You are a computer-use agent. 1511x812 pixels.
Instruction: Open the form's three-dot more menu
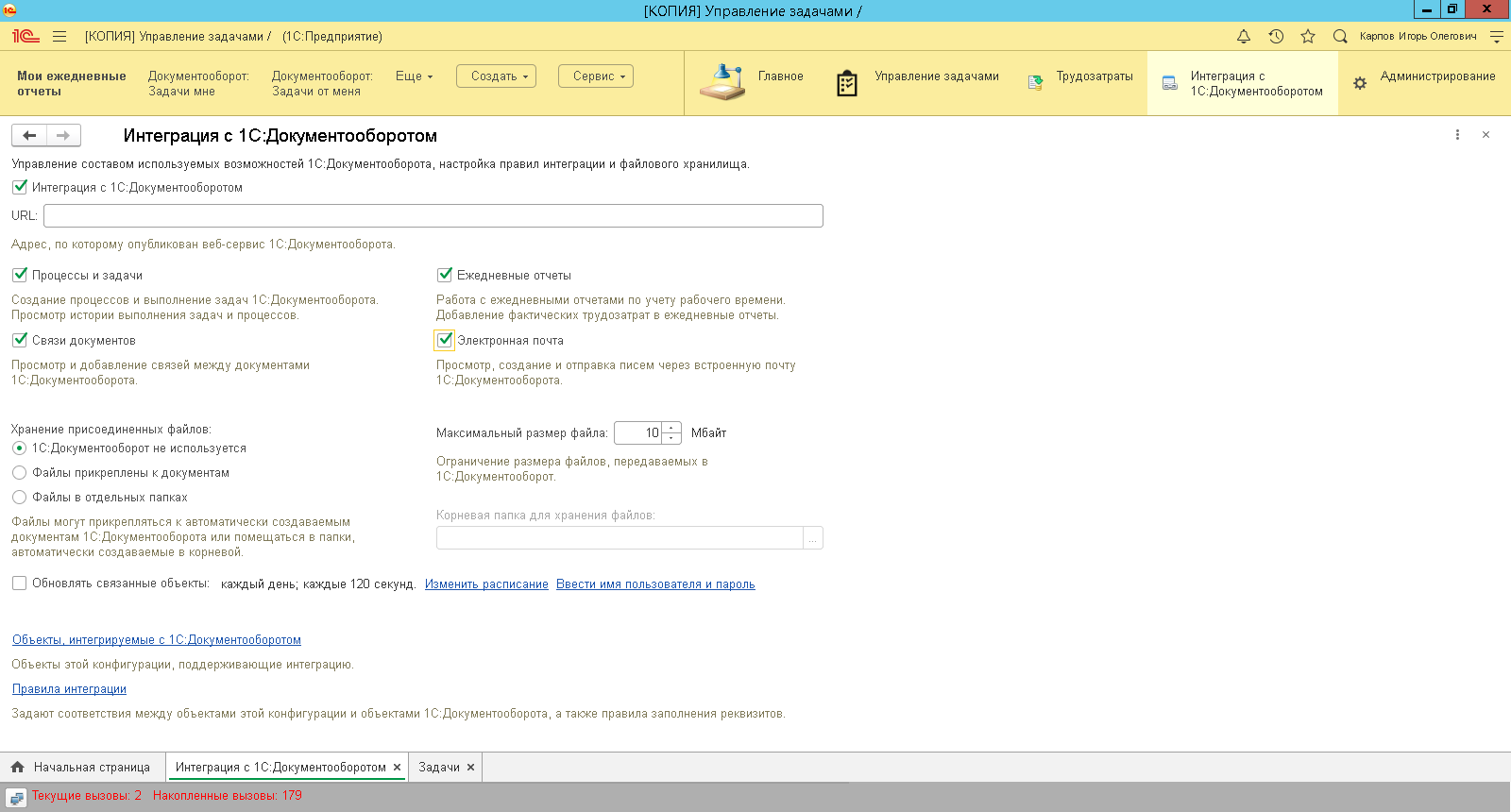pyautogui.click(x=1457, y=135)
